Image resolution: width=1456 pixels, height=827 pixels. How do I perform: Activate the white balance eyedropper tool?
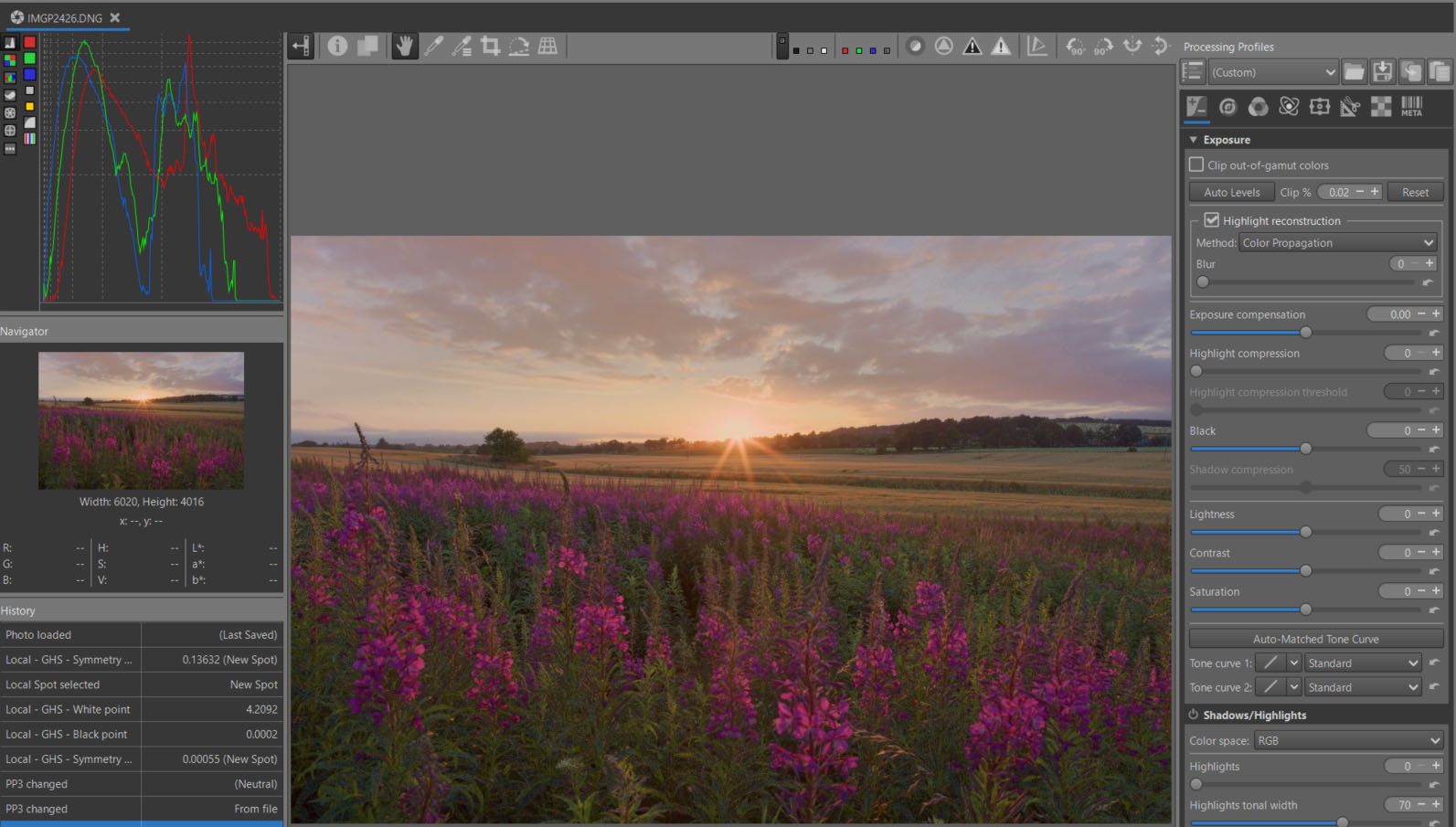pyautogui.click(x=433, y=46)
